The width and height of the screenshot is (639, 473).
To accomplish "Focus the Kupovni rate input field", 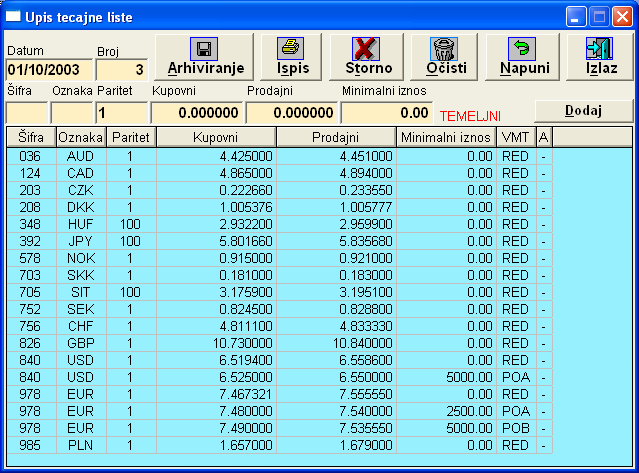I will [x=197, y=113].
